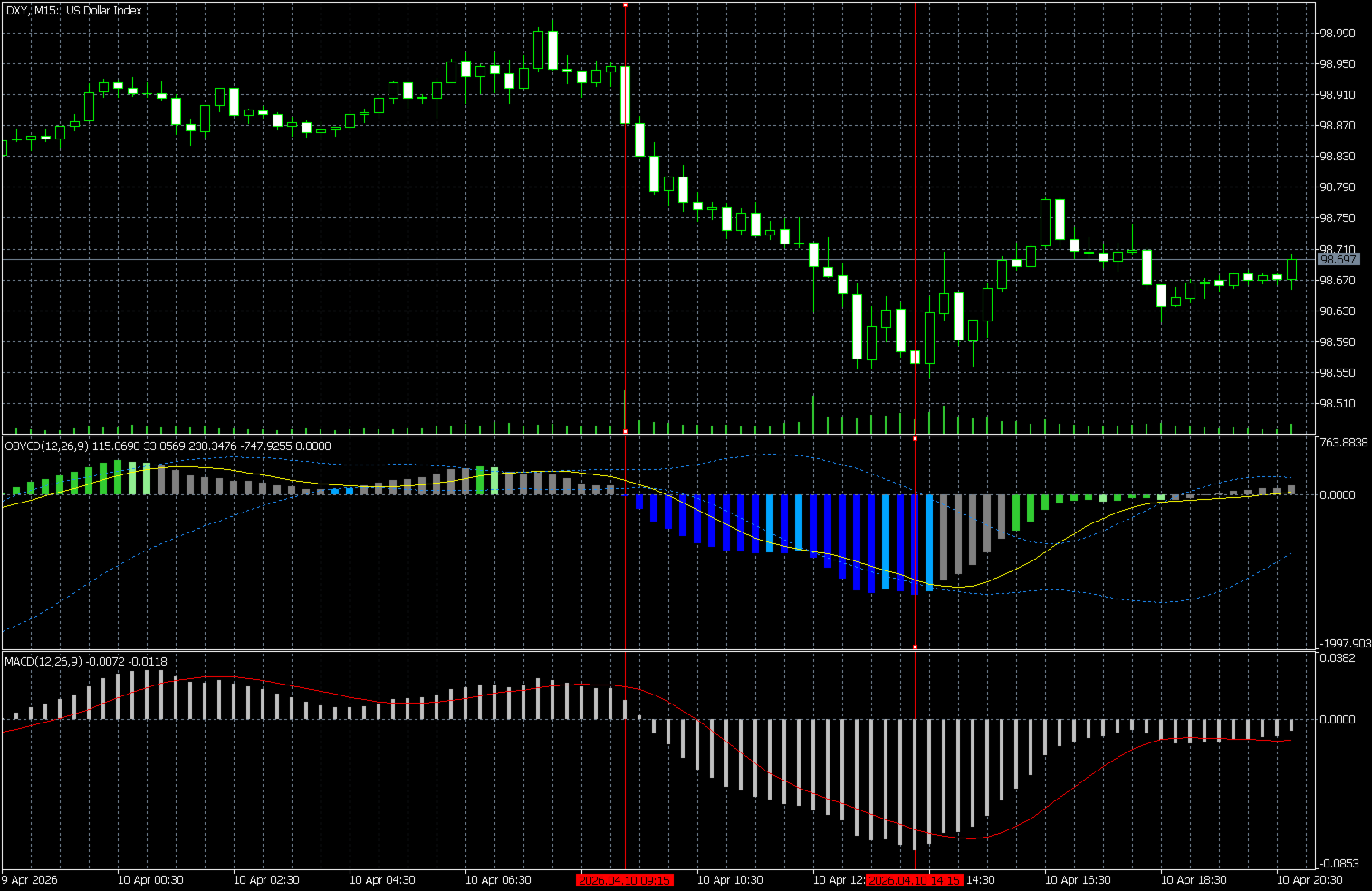Screen dimensions: 1372x891
Task: Select the MACD(12,26,9) indicator label
Action: (x=86, y=661)
